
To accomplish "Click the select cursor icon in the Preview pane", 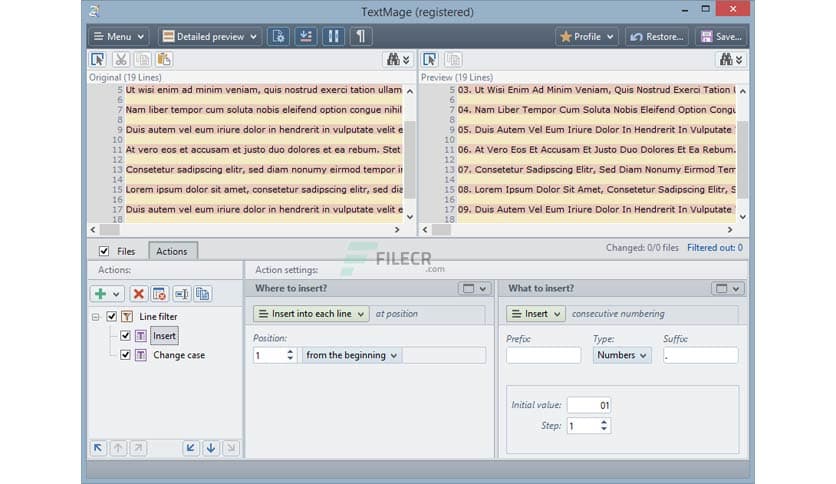I will tap(430, 60).
